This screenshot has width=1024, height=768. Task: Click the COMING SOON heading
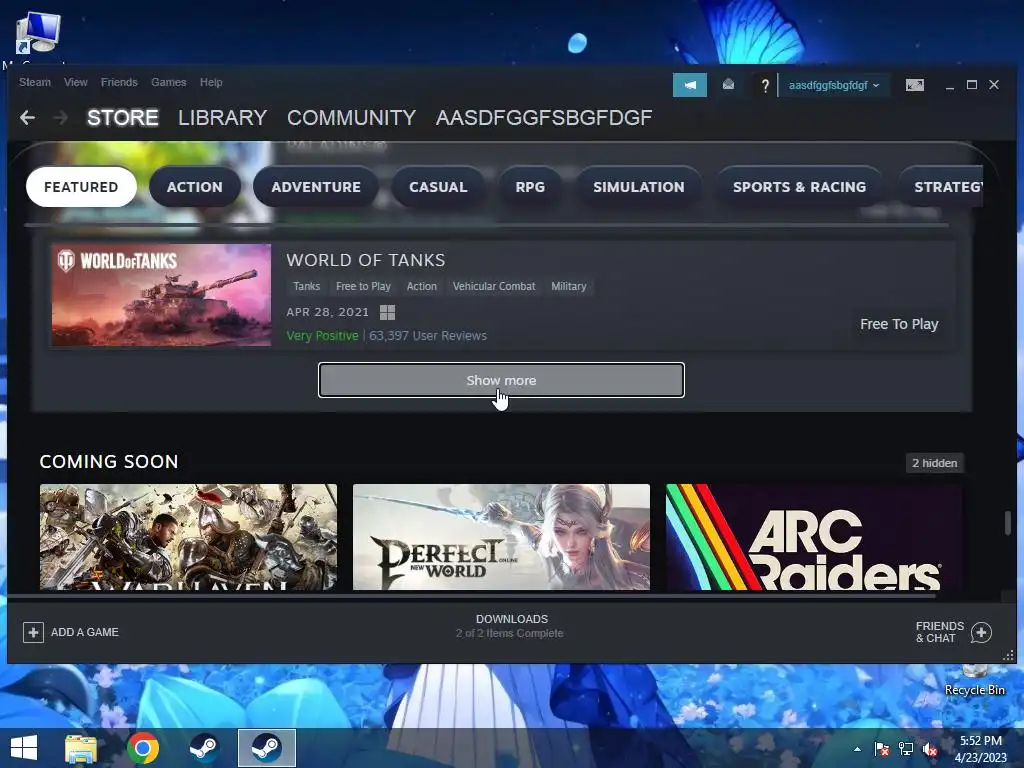point(109,462)
